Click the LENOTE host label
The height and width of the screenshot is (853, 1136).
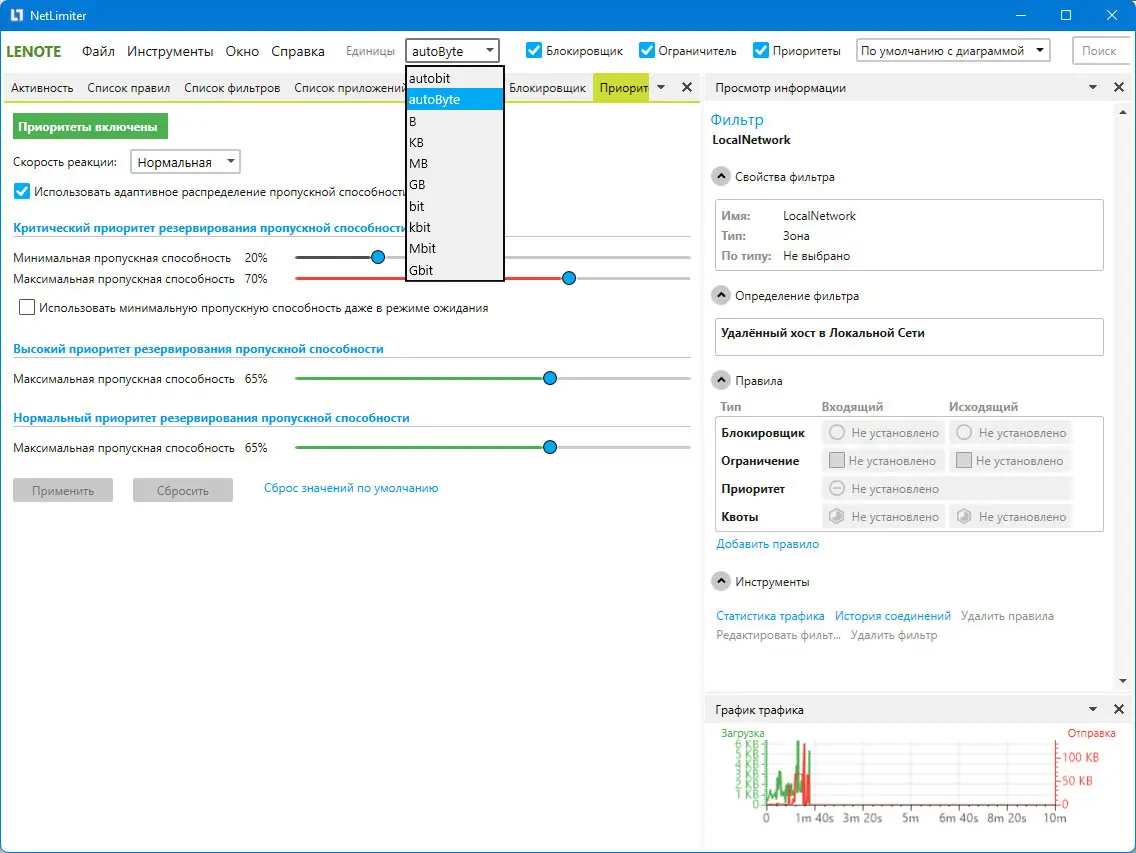pyautogui.click(x=33, y=51)
